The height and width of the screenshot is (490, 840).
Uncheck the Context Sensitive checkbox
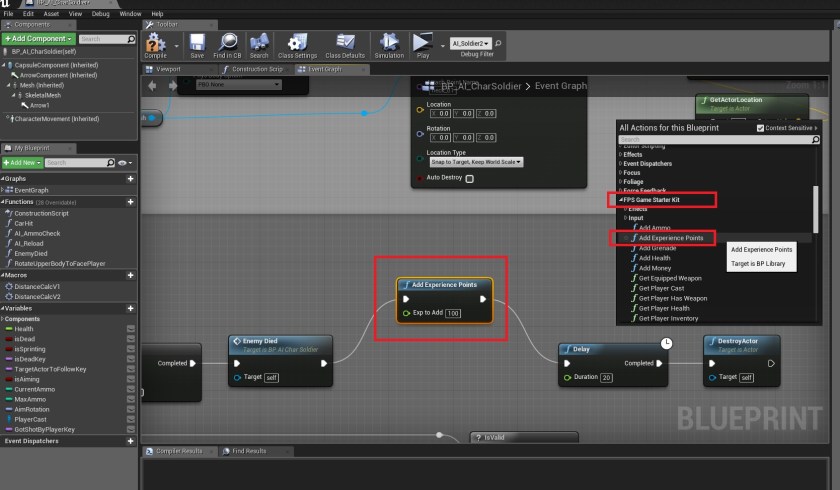pyautogui.click(x=759, y=128)
